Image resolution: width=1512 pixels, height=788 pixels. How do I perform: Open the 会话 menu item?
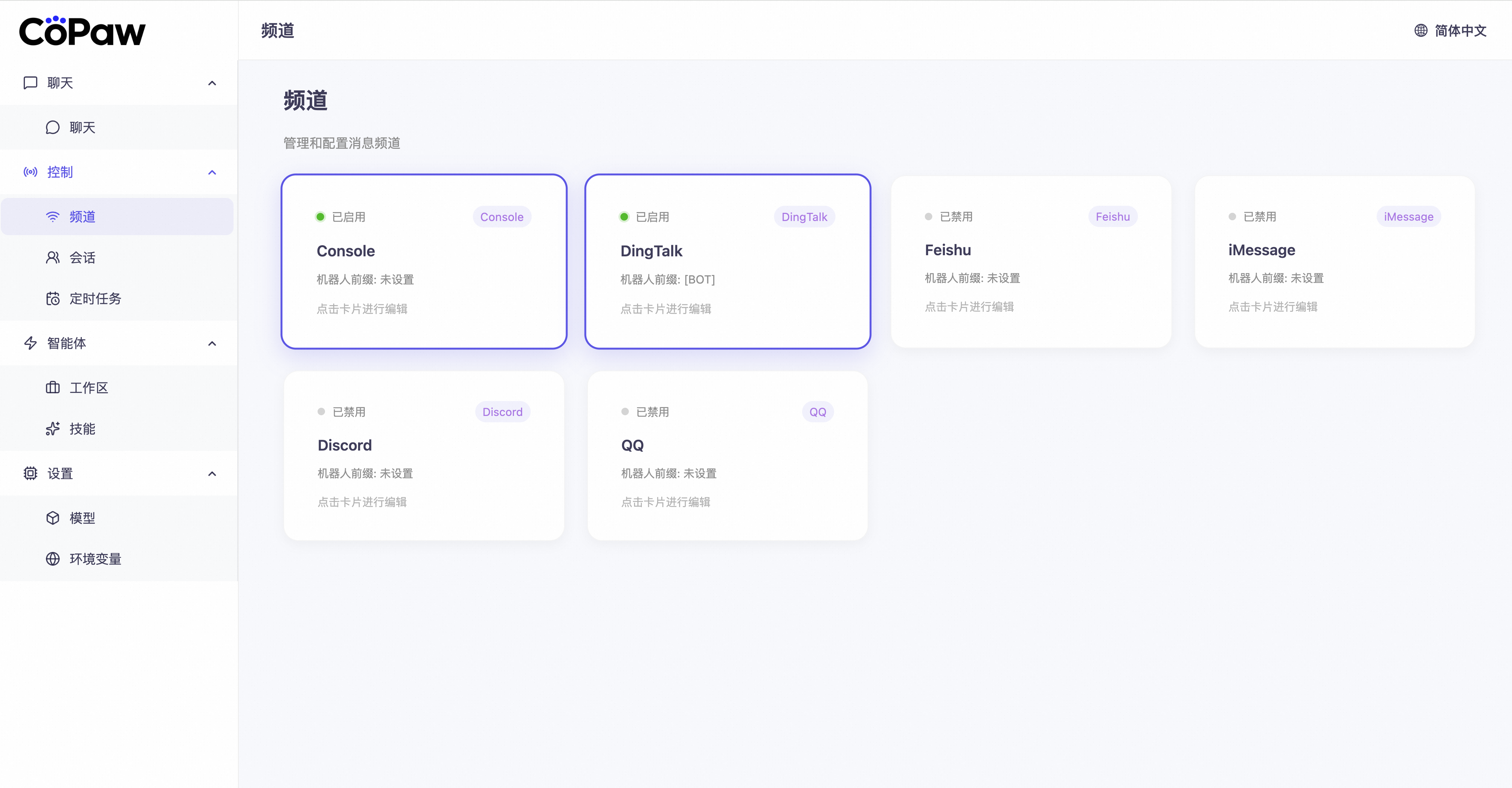click(83, 258)
